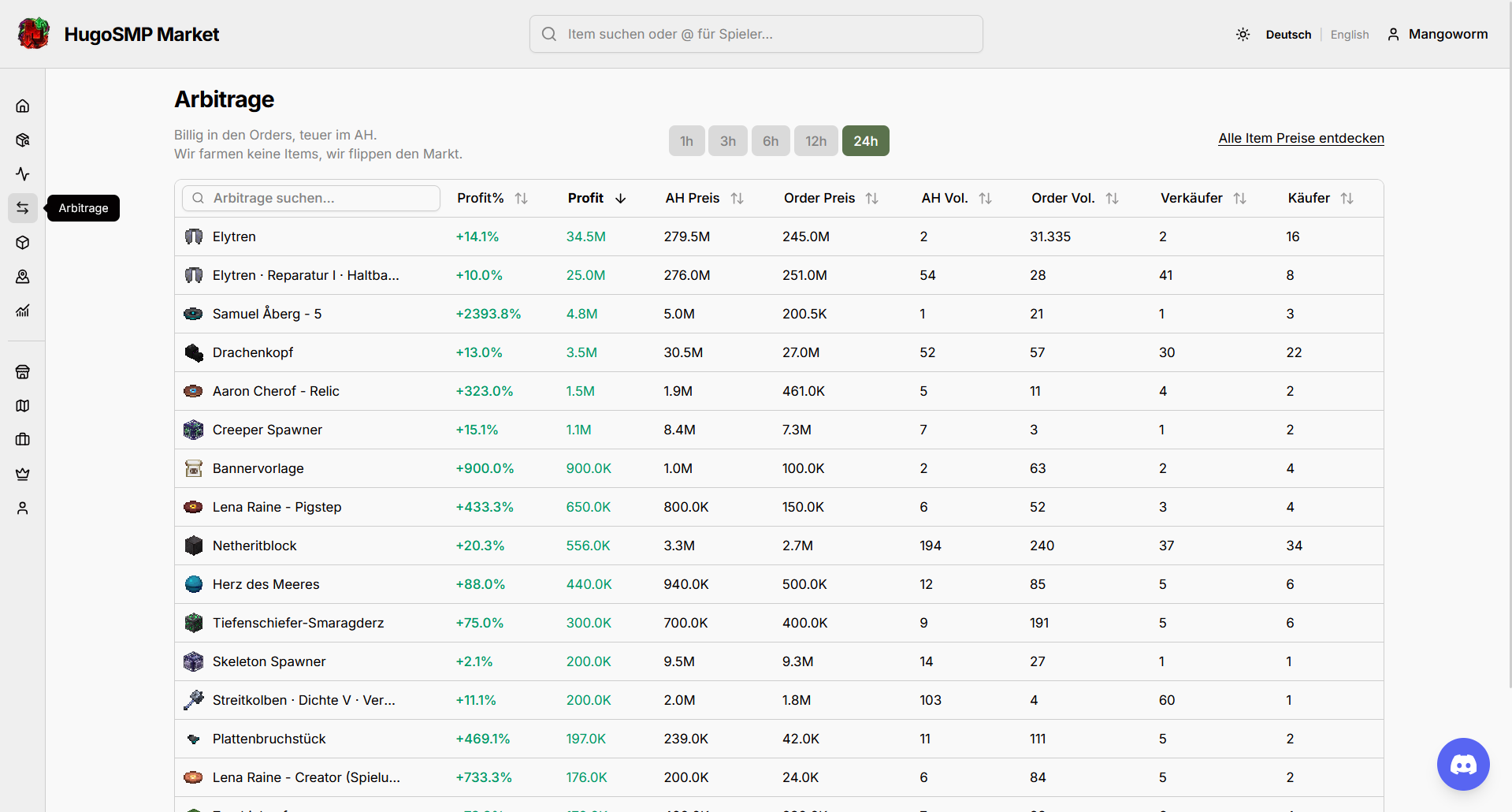The image size is (1512, 812).
Task: Select the Arbitrage swap-arrows sidebar icon
Action: pyautogui.click(x=23, y=208)
